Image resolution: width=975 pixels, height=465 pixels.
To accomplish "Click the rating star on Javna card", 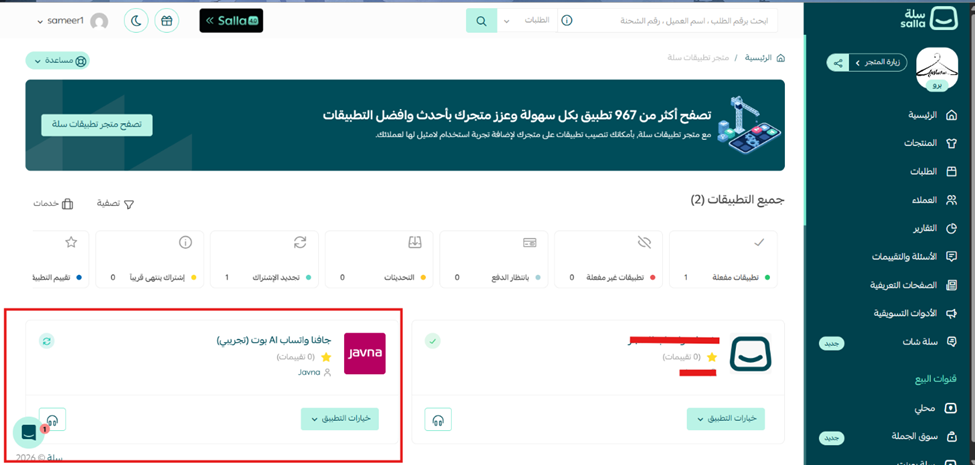I will tap(326, 357).
